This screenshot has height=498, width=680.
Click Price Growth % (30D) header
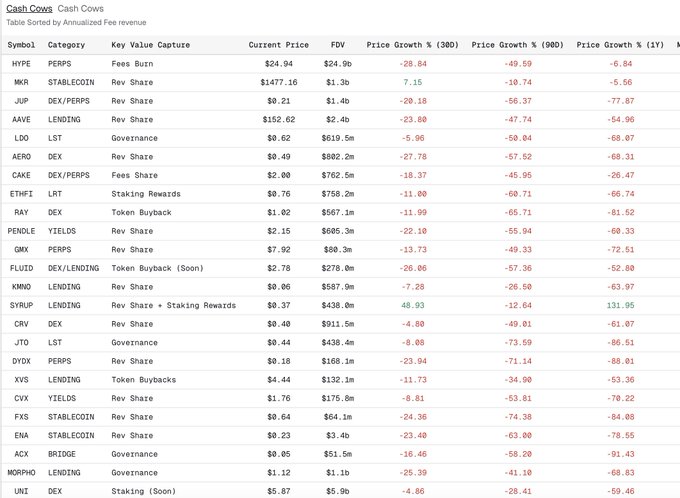click(411, 45)
